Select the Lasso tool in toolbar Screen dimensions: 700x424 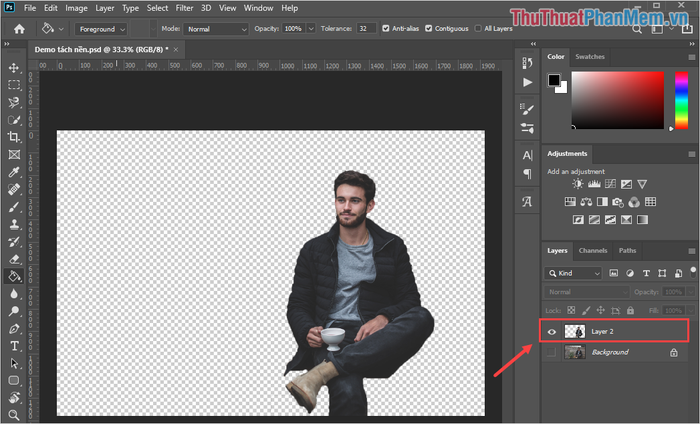[14, 102]
